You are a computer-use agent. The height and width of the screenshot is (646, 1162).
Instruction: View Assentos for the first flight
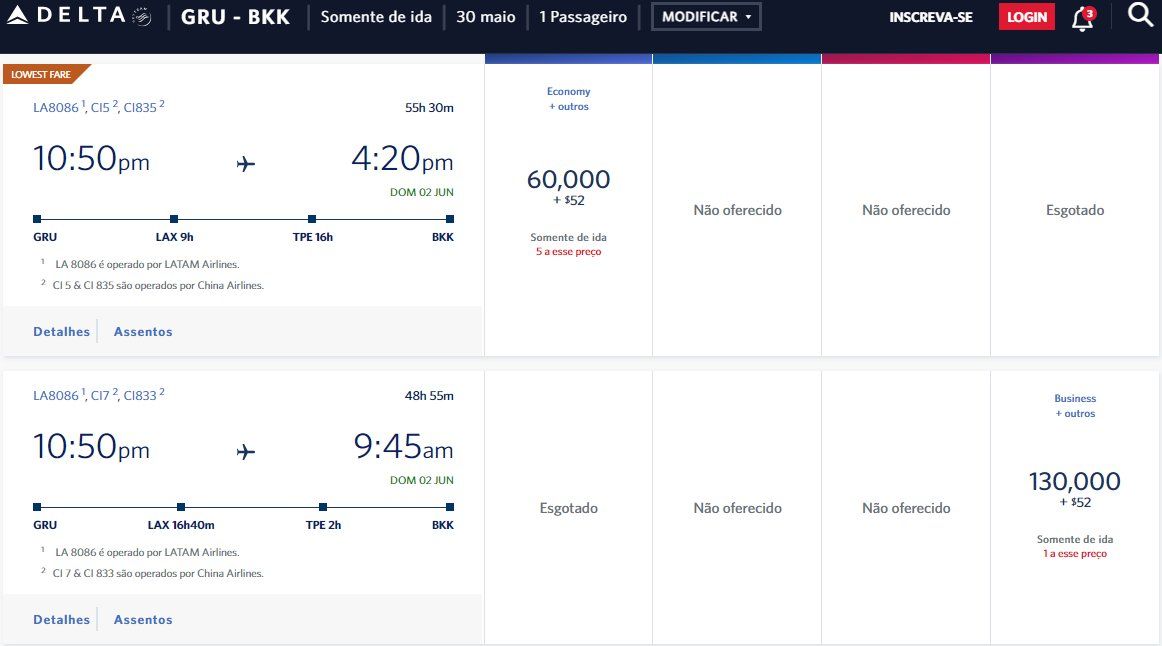tap(143, 332)
